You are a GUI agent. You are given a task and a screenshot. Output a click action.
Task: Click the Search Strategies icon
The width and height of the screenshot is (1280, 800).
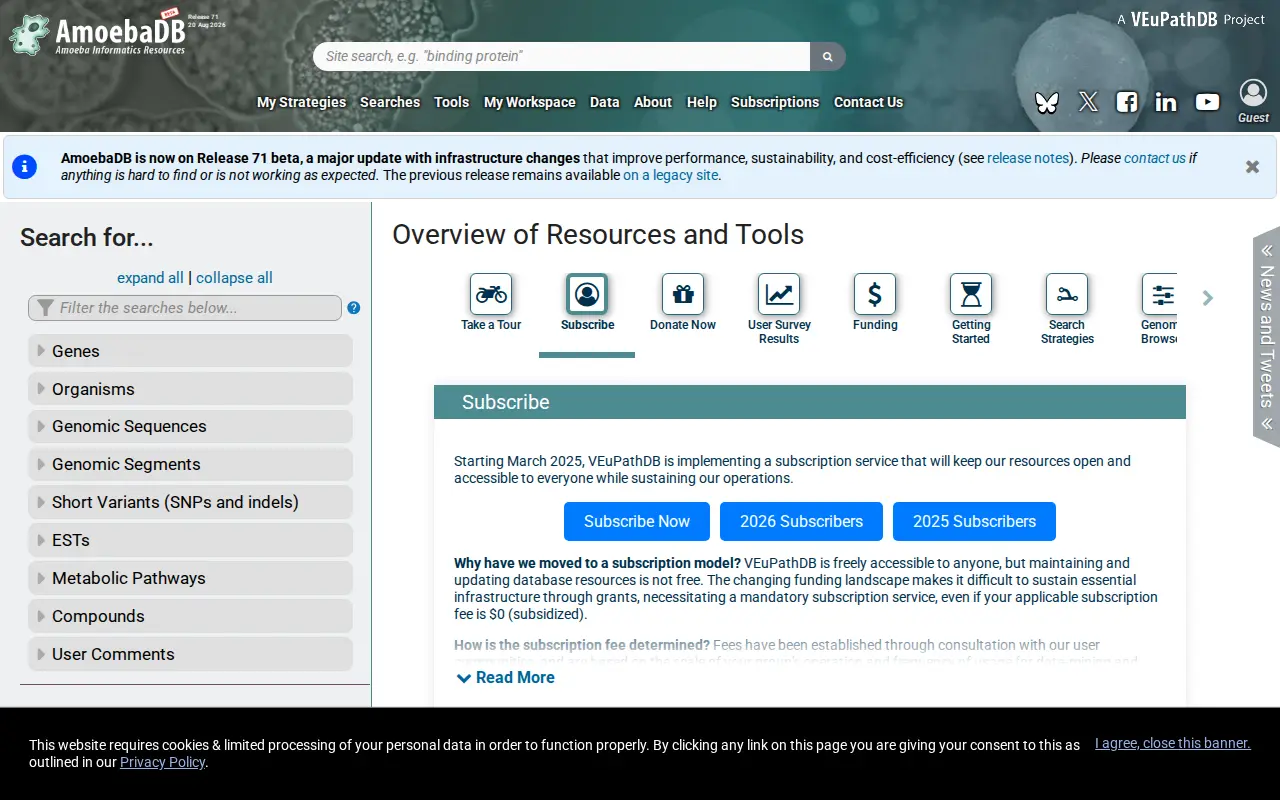(x=1067, y=294)
